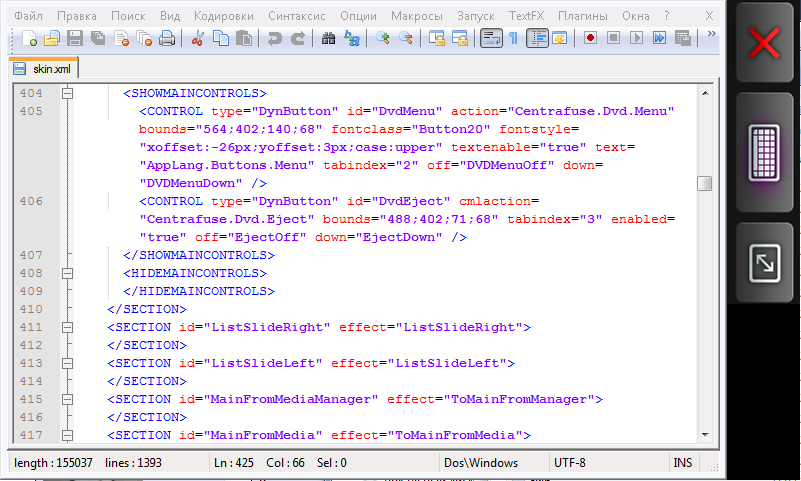Screen dimensions: 801x481
Task: Open Find with the binoculars icon
Action: [329, 38]
